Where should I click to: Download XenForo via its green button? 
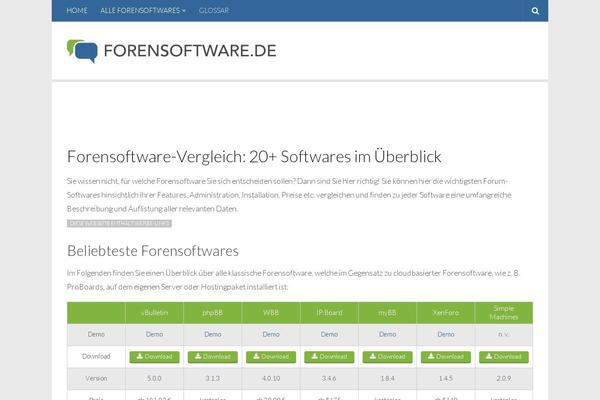click(446, 357)
